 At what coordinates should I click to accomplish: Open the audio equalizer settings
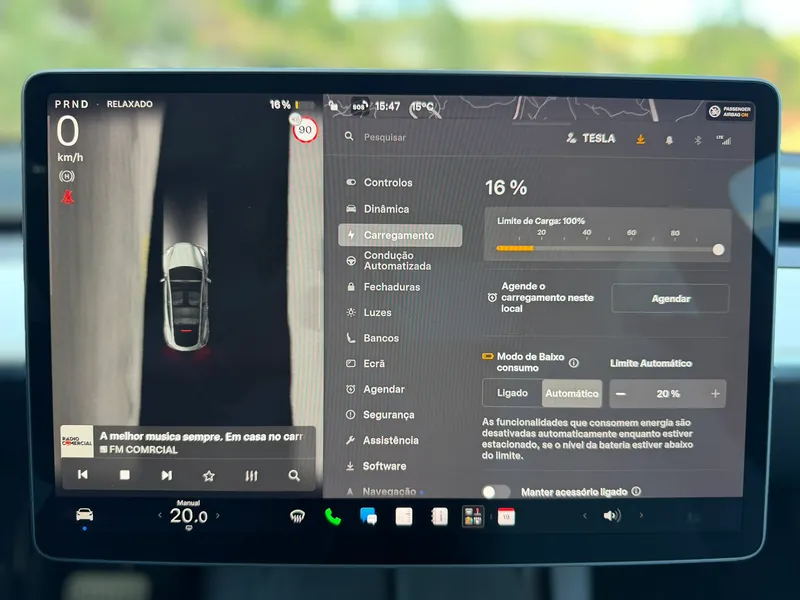(x=251, y=476)
